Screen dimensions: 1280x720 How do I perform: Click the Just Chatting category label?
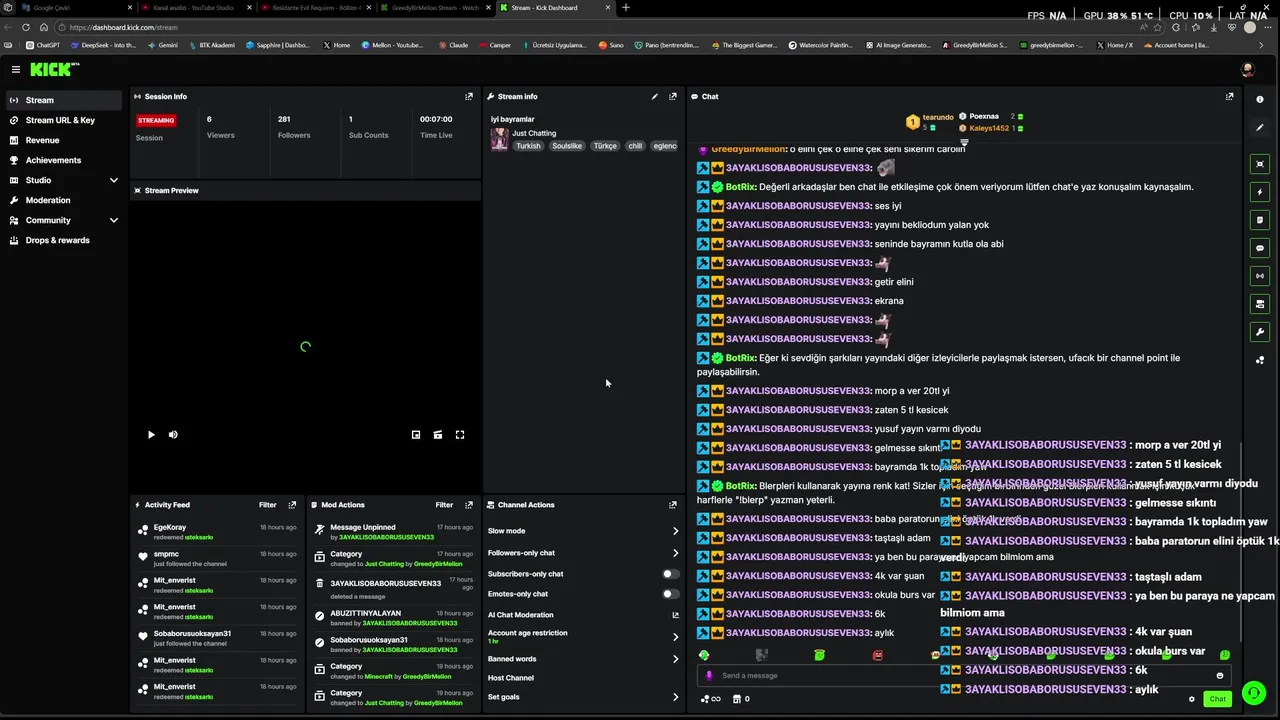(x=534, y=133)
